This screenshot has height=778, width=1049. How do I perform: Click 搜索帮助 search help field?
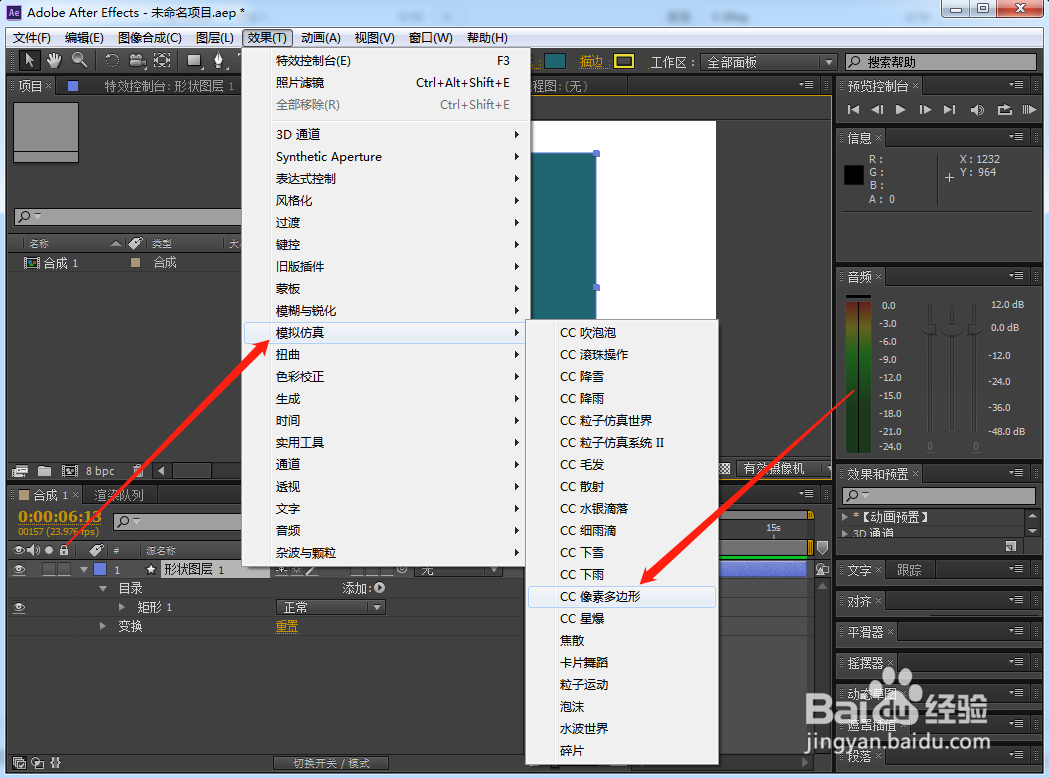[941, 62]
